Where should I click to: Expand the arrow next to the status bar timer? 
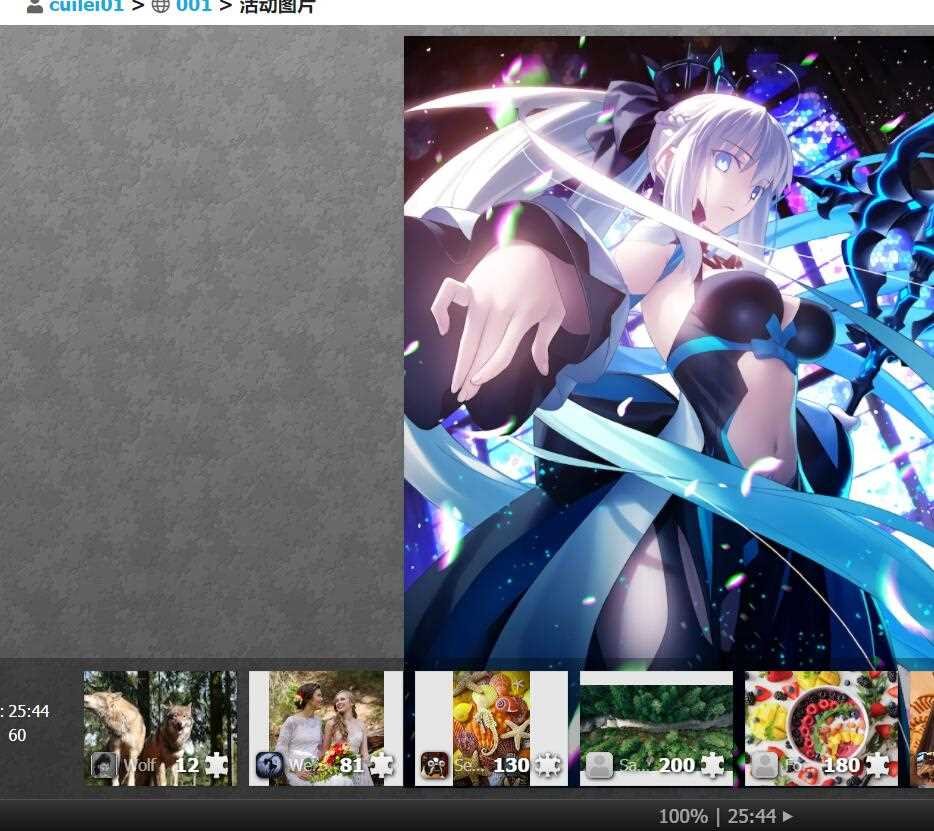point(787,816)
